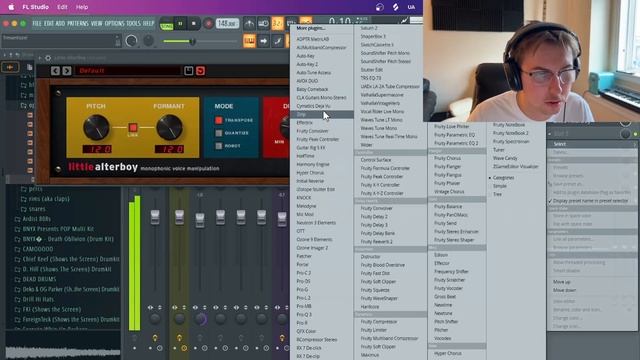The width and height of the screenshot is (640, 360).
Task: Click the 3:2 step countdown icon
Action: (x=278, y=24)
